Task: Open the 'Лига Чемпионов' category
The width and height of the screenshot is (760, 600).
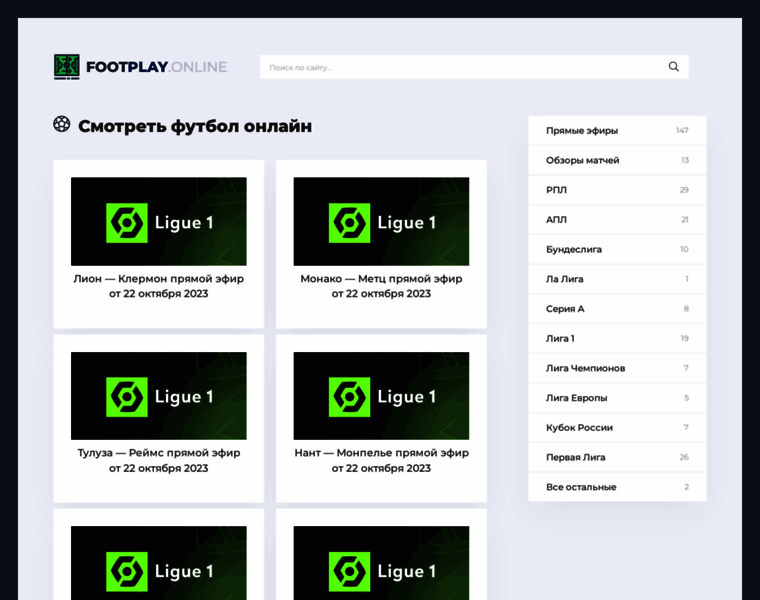Action: click(617, 368)
